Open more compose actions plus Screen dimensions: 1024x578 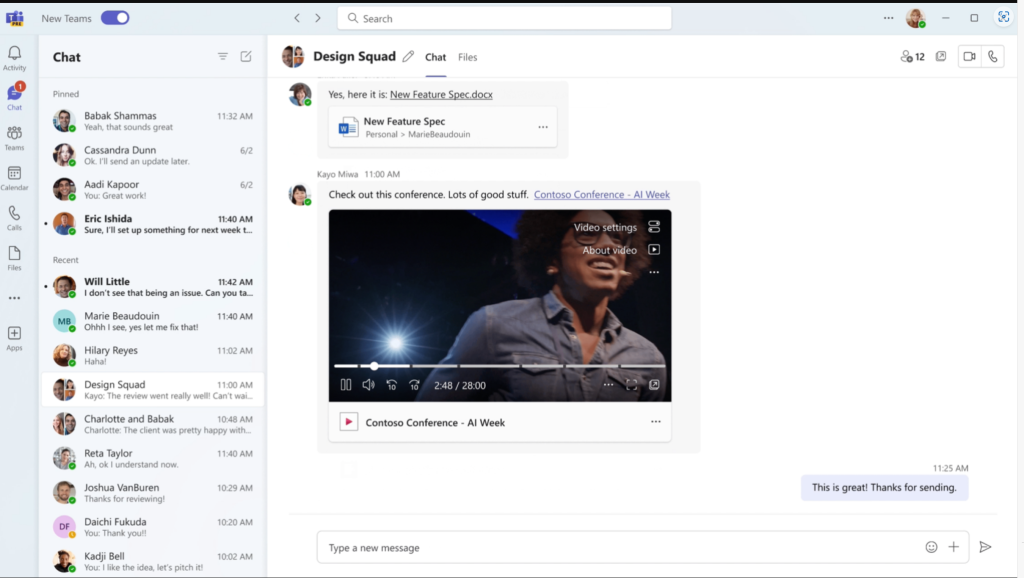coord(953,547)
